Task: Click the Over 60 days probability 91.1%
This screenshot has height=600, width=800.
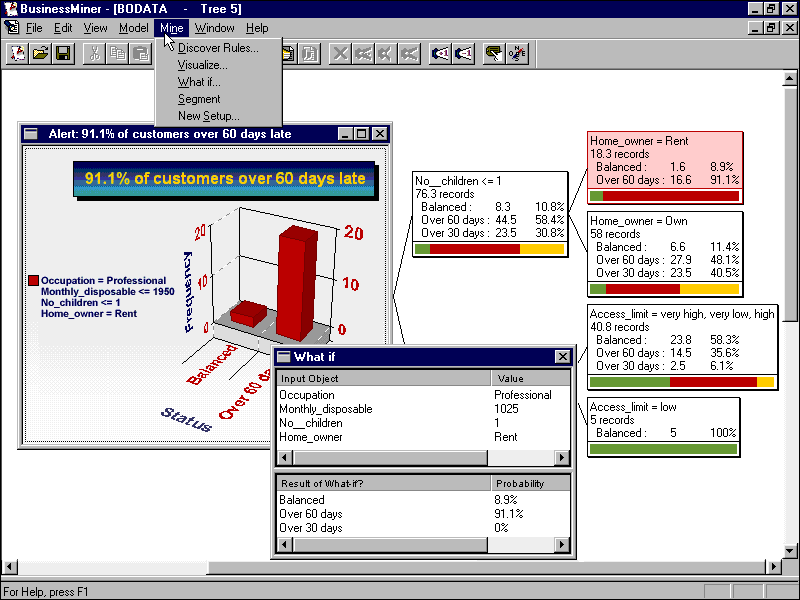Action: pyautogui.click(x=509, y=514)
